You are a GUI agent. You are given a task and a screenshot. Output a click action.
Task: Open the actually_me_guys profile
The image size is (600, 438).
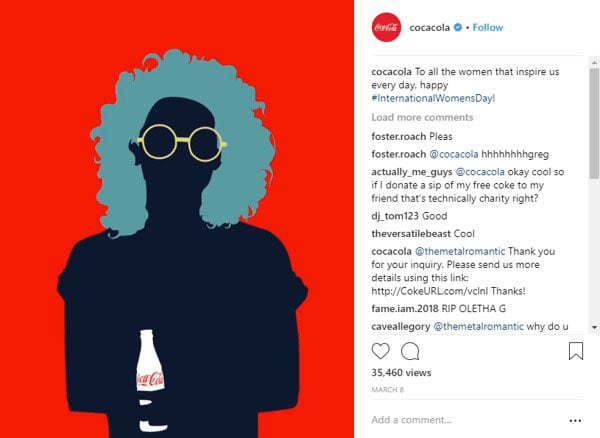[412, 172]
